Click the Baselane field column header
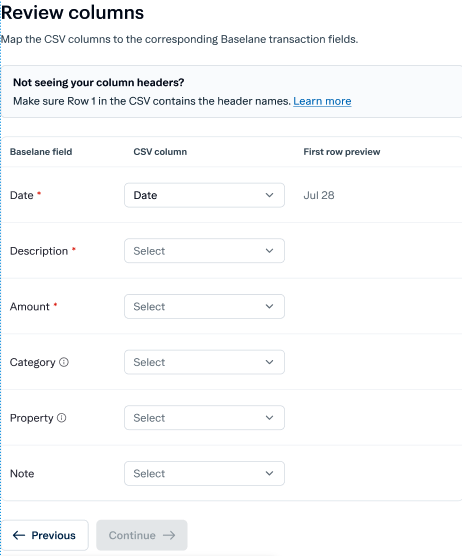Viewport: 462px width, 556px height. tap(41, 152)
